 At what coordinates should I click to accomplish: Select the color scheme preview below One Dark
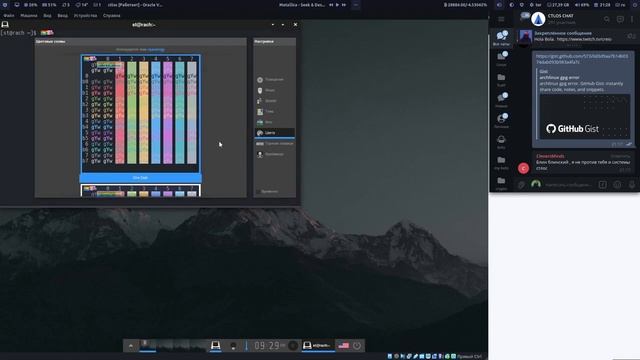click(x=140, y=191)
